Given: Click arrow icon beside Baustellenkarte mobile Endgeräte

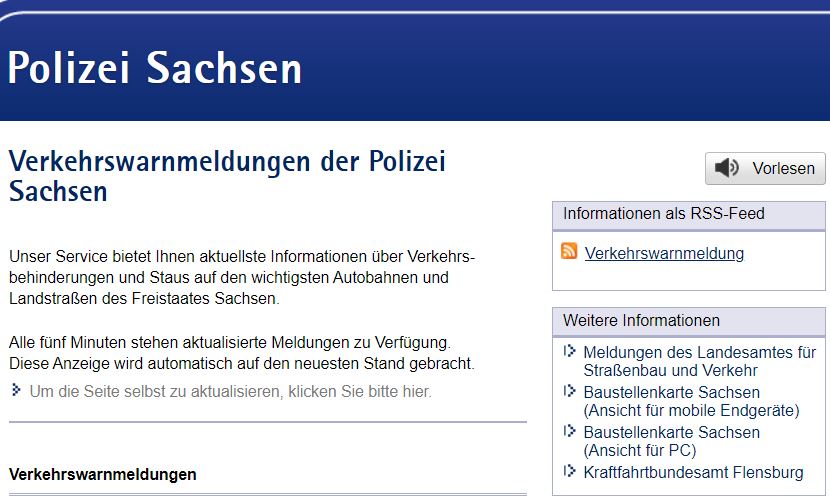Looking at the screenshot, I should [x=570, y=391].
